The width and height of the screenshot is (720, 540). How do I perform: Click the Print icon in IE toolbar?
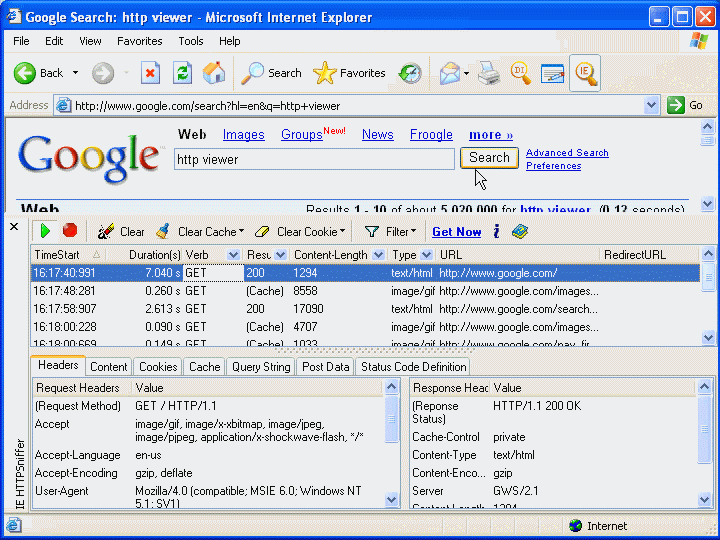click(488, 73)
